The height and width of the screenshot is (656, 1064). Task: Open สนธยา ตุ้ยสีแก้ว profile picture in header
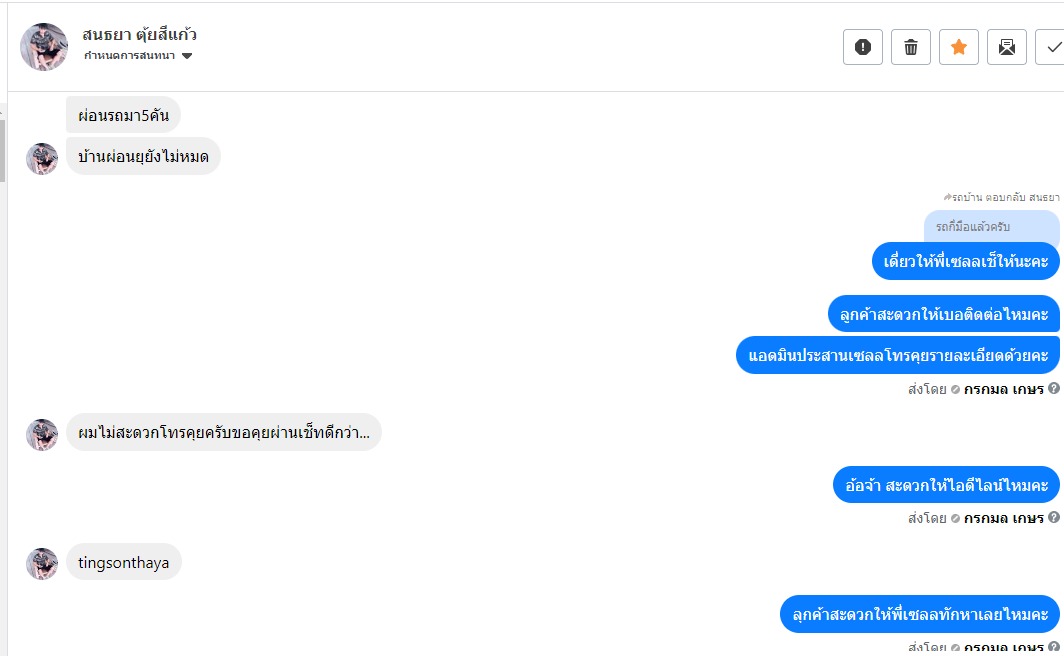(44, 47)
